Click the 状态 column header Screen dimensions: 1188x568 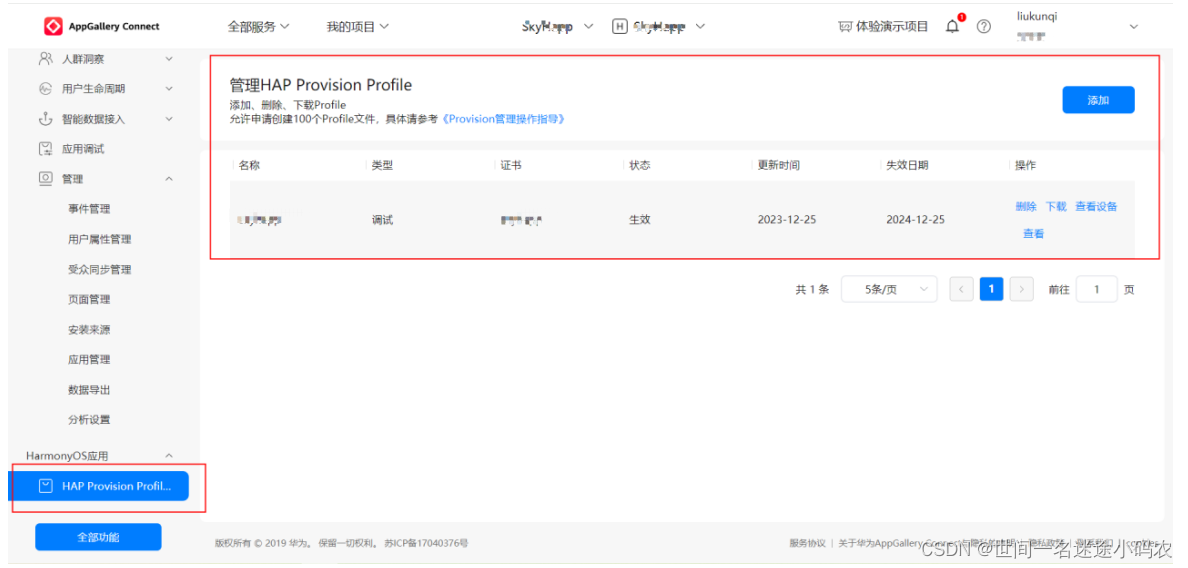click(639, 165)
